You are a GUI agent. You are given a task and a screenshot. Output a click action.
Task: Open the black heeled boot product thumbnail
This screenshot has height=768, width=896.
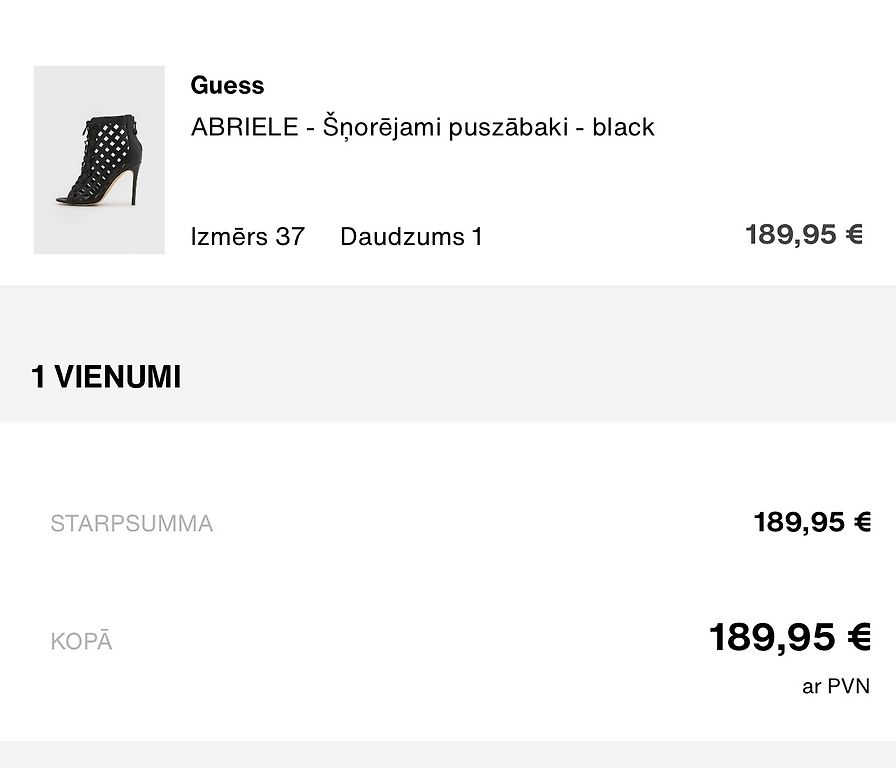point(99,159)
